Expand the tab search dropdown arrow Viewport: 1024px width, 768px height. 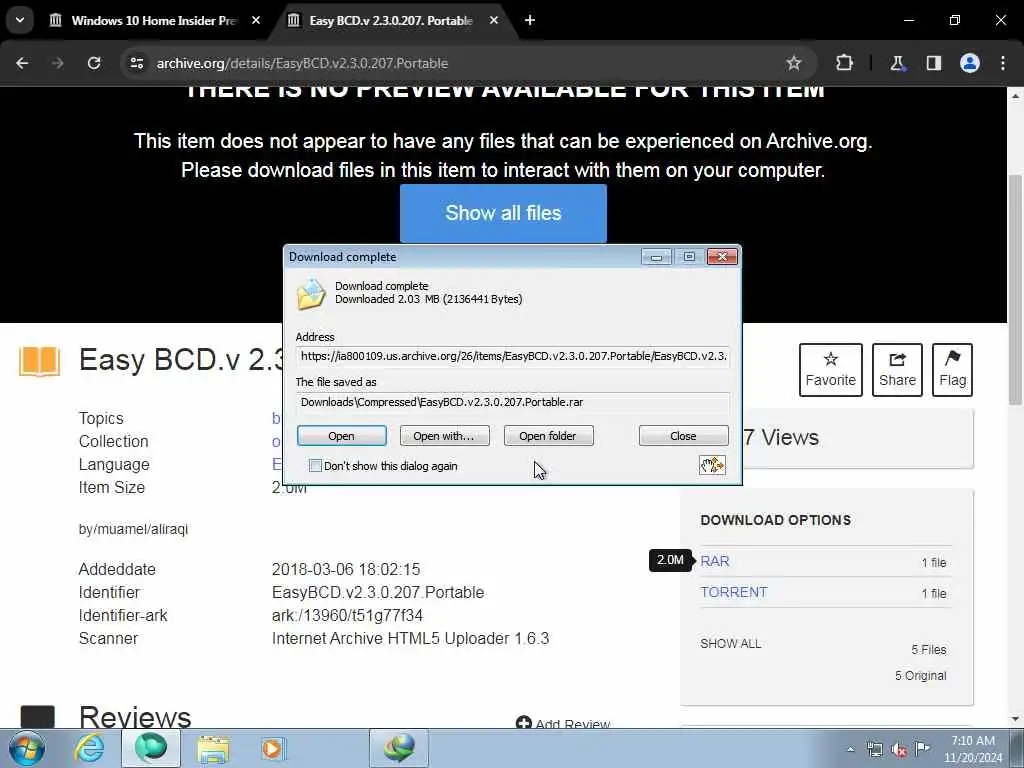[20, 20]
